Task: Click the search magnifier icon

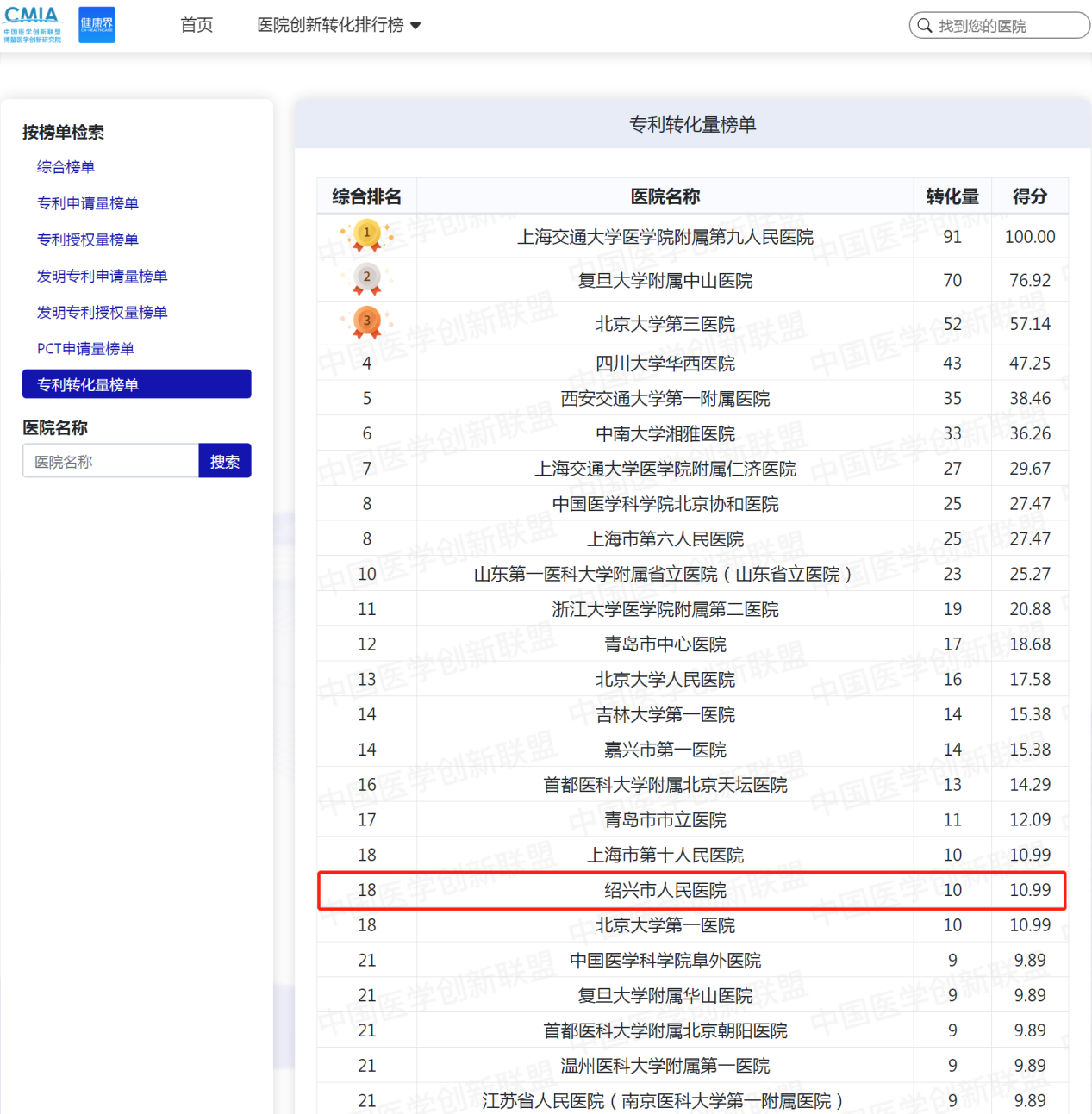Action: pyautogui.click(x=924, y=26)
